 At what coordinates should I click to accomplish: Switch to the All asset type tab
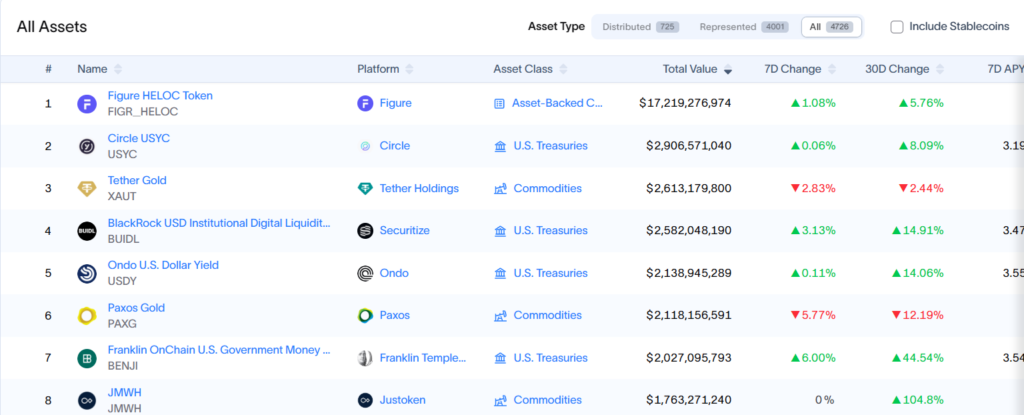pyautogui.click(x=831, y=27)
